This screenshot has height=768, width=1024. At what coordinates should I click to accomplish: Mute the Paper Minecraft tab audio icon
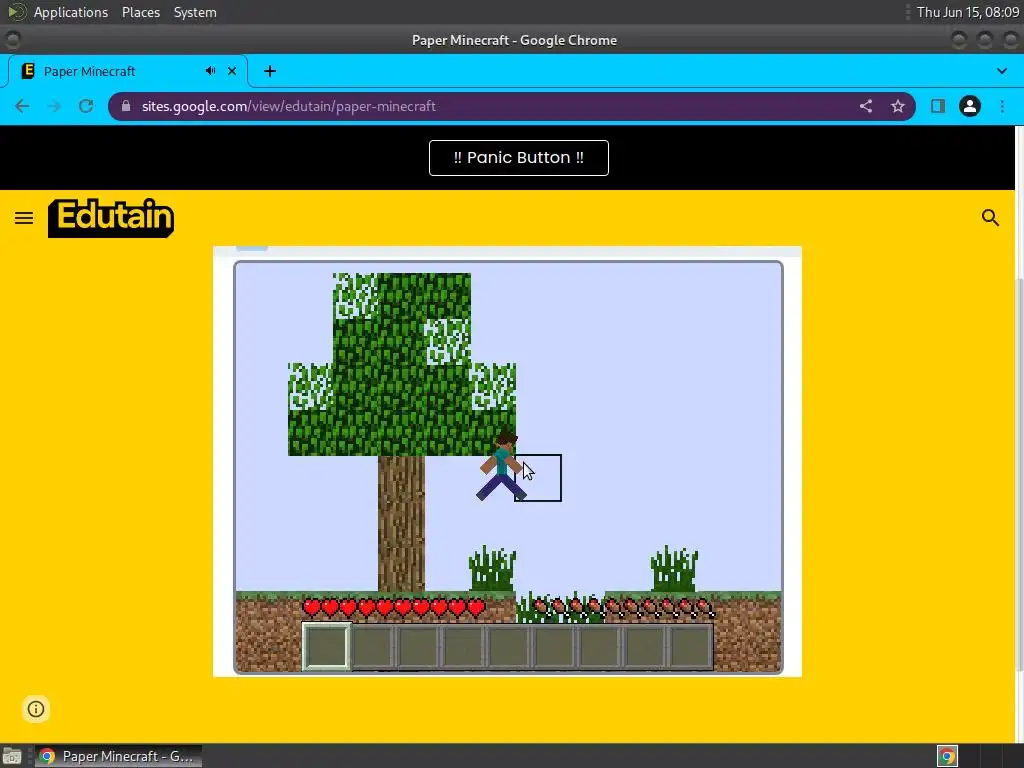click(210, 71)
